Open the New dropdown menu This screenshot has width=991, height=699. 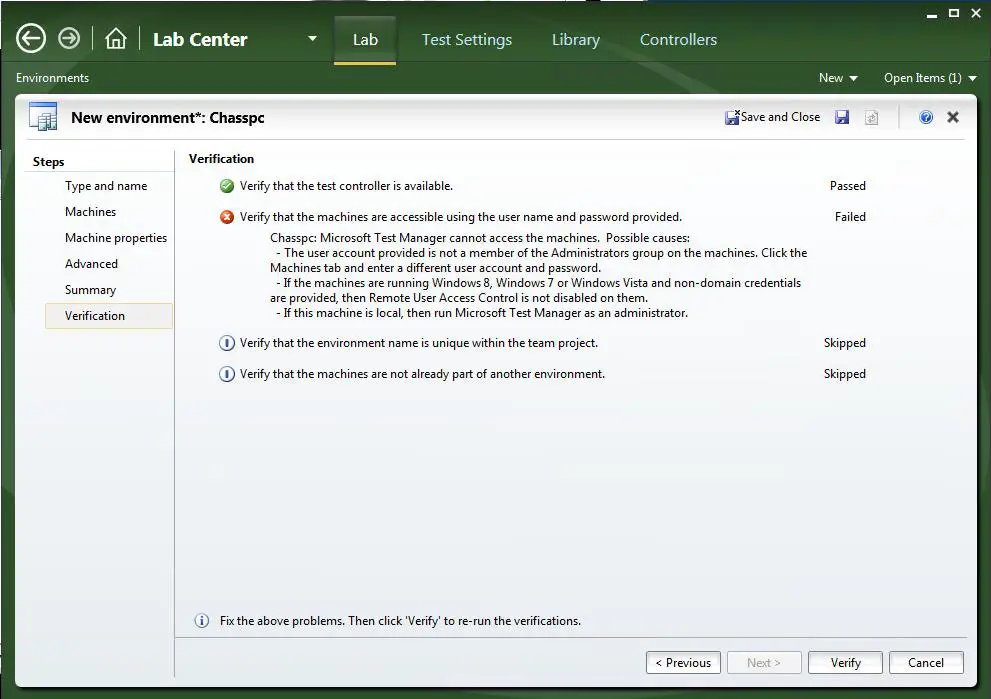(x=838, y=78)
